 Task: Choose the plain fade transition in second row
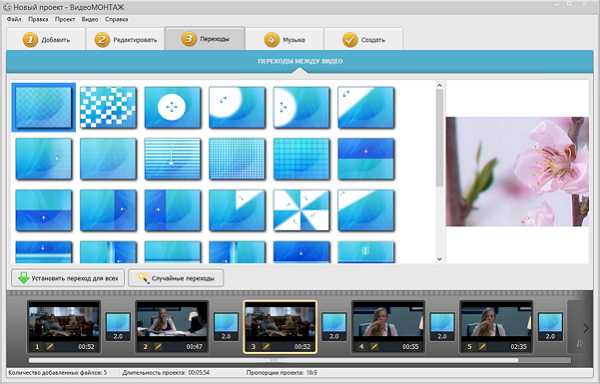pos(108,159)
